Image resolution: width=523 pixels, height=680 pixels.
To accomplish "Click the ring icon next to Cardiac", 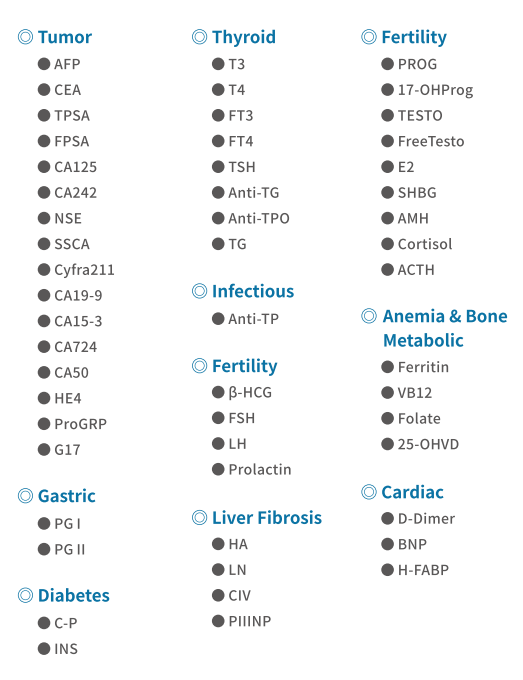I will 369,492.
